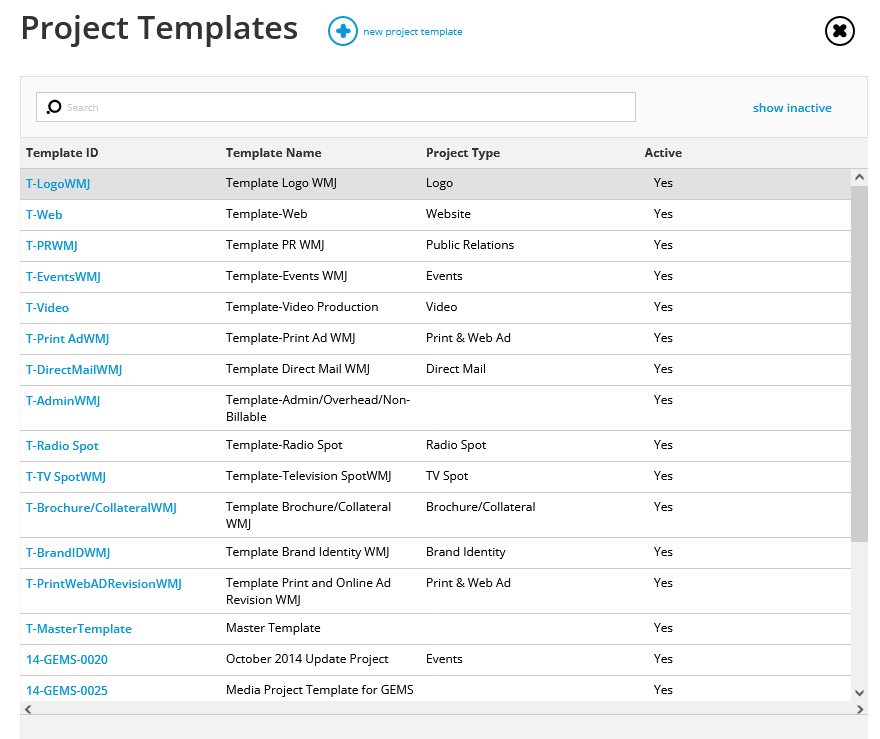The height and width of the screenshot is (739, 880).
Task: Click the plus icon for new project template
Action: (342, 31)
